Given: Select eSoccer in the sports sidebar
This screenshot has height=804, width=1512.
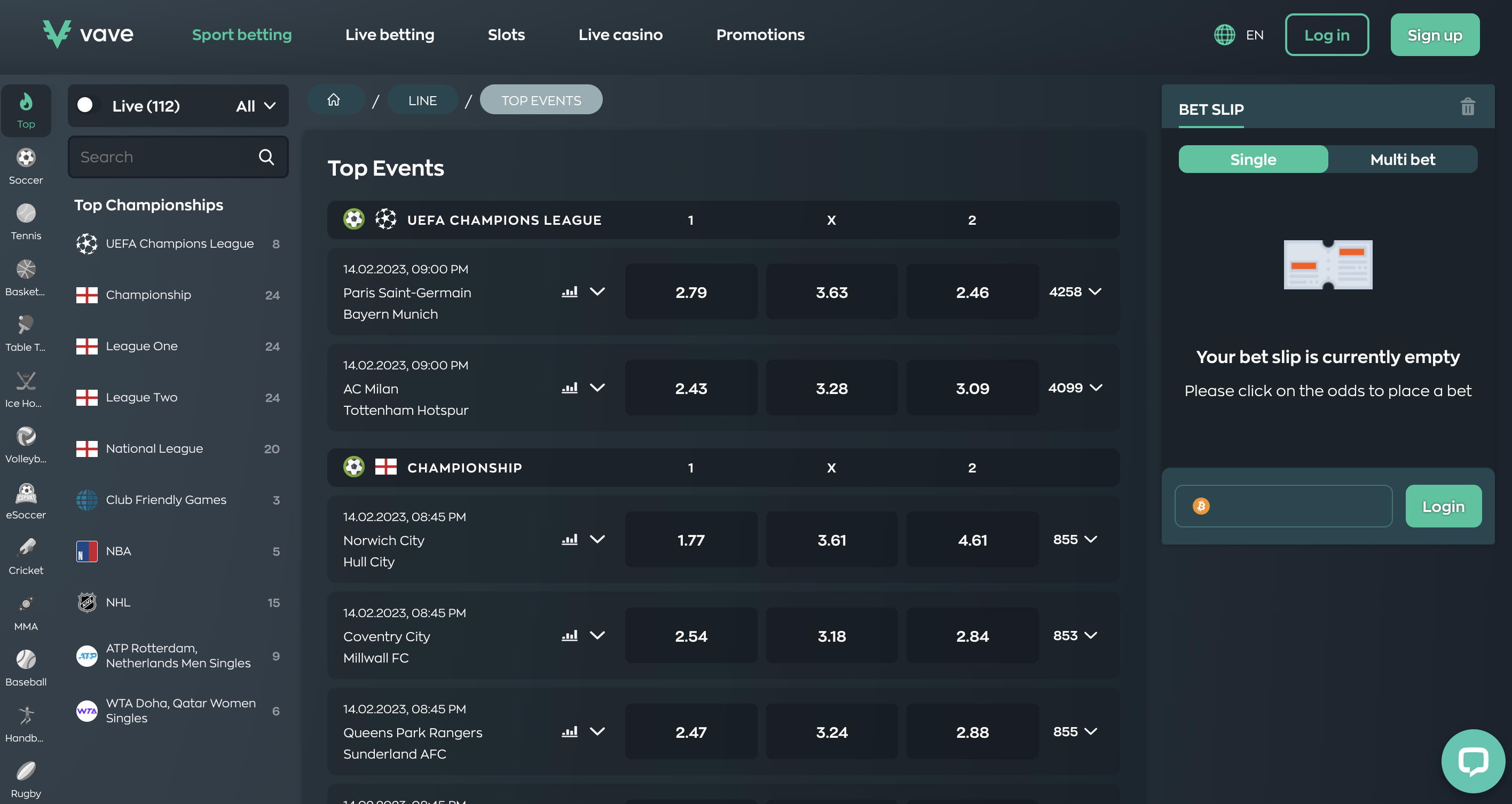Looking at the screenshot, I should click(x=26, y=501).
